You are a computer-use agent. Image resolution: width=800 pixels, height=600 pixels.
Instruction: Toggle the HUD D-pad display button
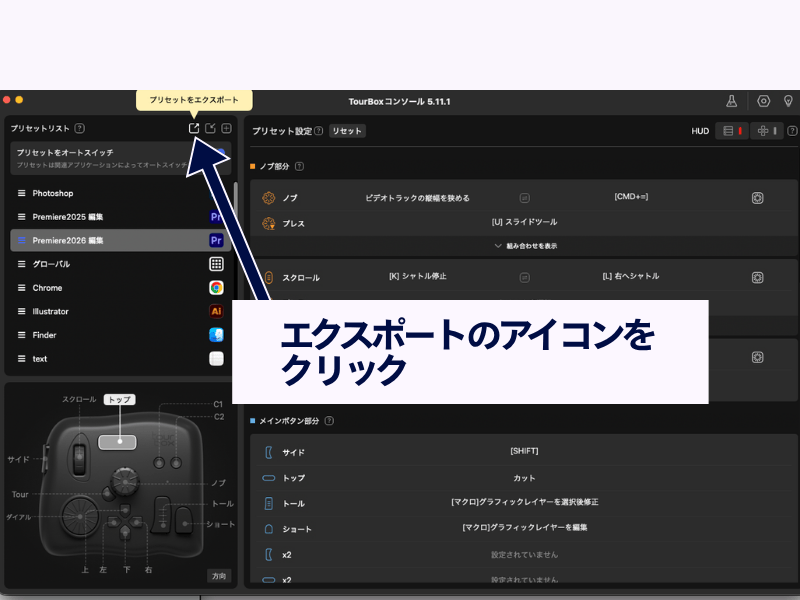point(767,131)
